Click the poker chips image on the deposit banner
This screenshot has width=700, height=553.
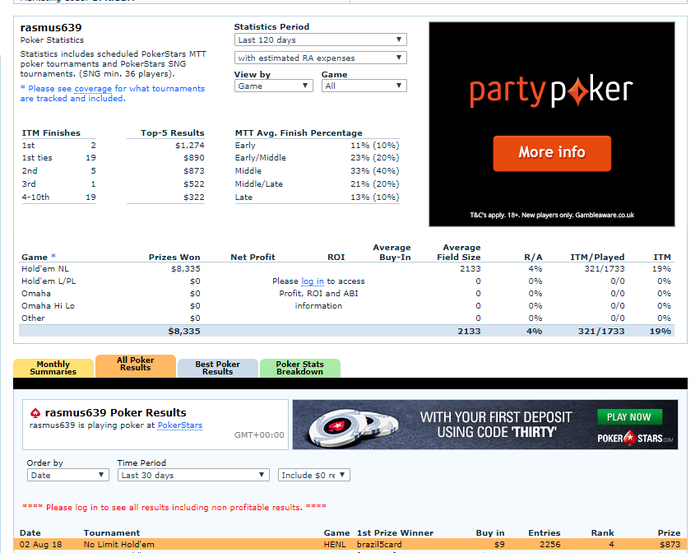tap(354, 428)
